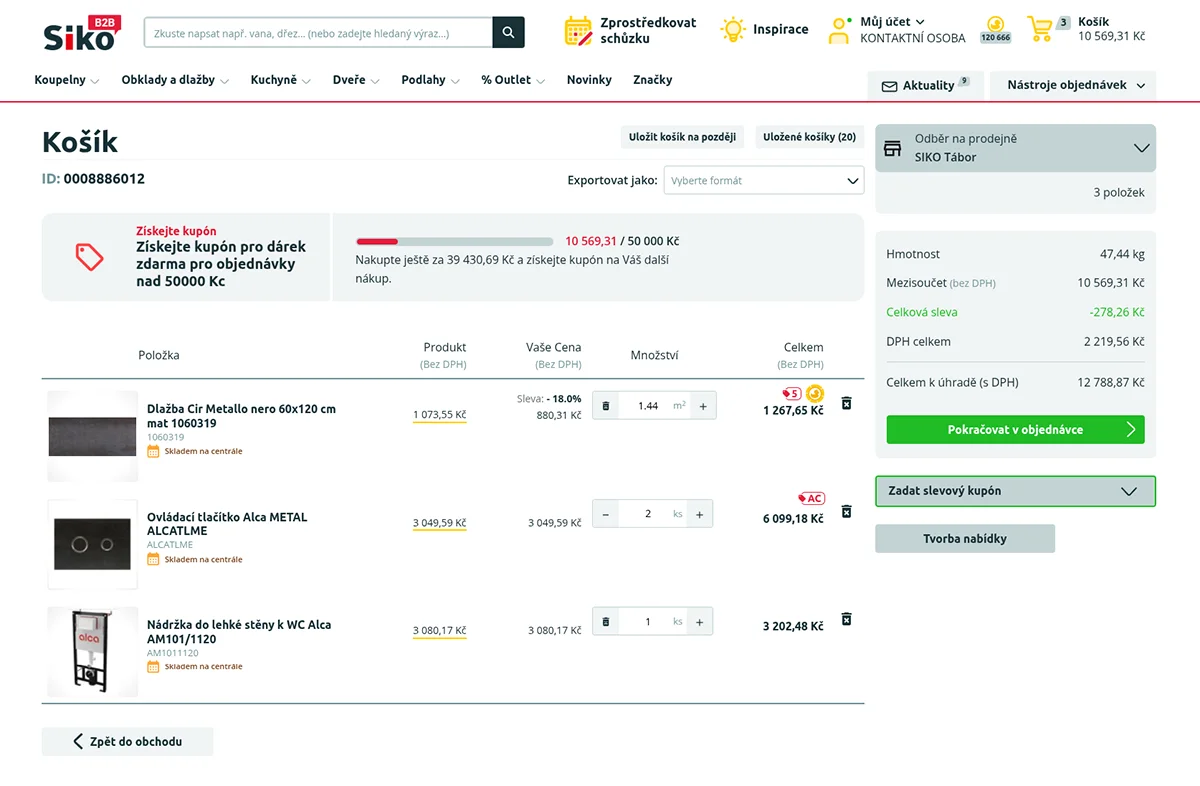Expand the Nástroje objednávek dropdown

point(1073,86)
